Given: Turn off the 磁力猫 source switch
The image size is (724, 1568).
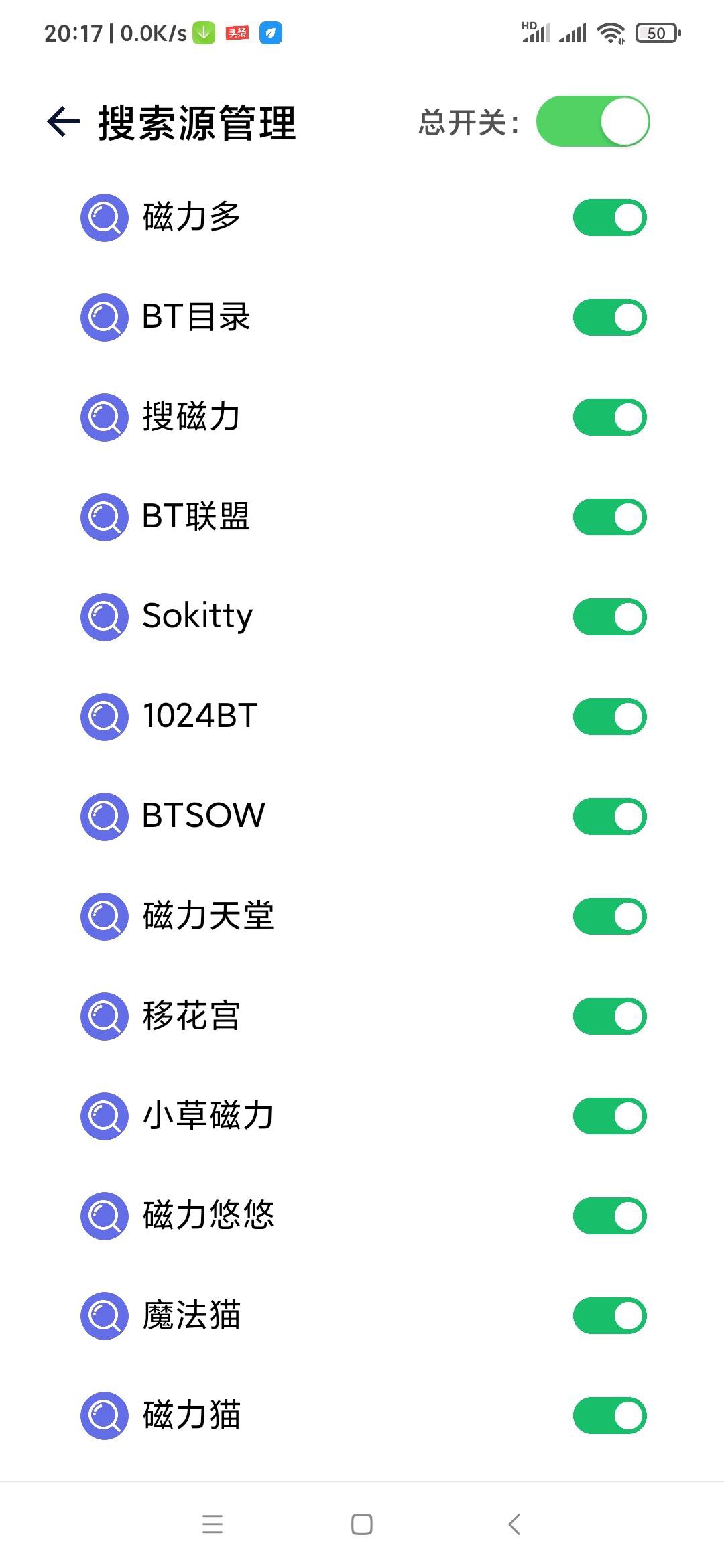Looking at the screenshot, I should click(609, 1415).
